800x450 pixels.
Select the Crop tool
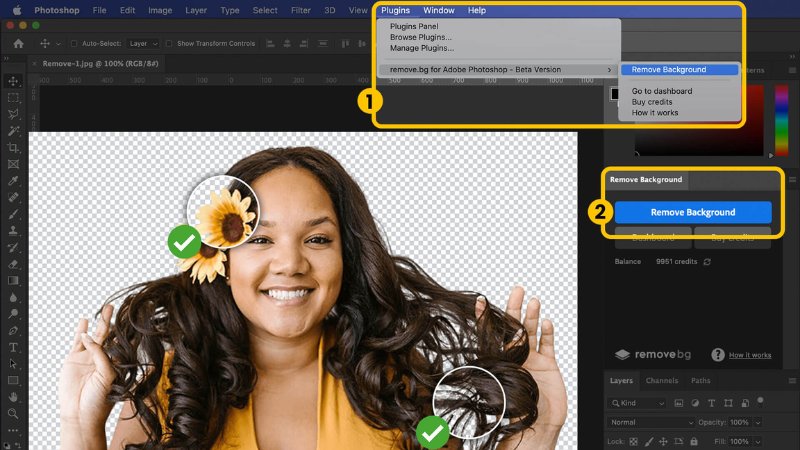(x=13, y=147)
